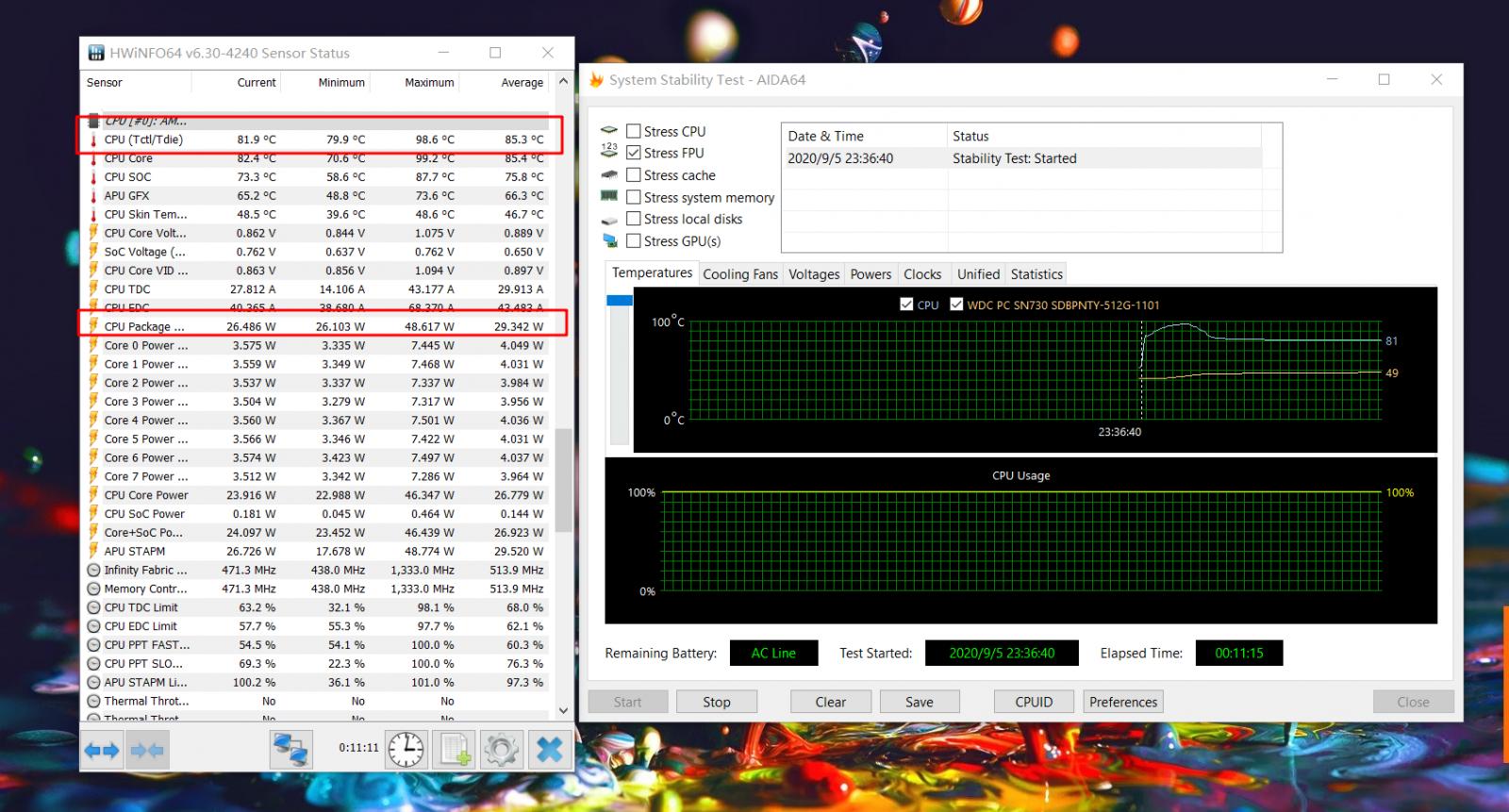Uncheck the Stress FPU checkbox
Viewport: 1509px width, 812px height.
pos(634,153)
